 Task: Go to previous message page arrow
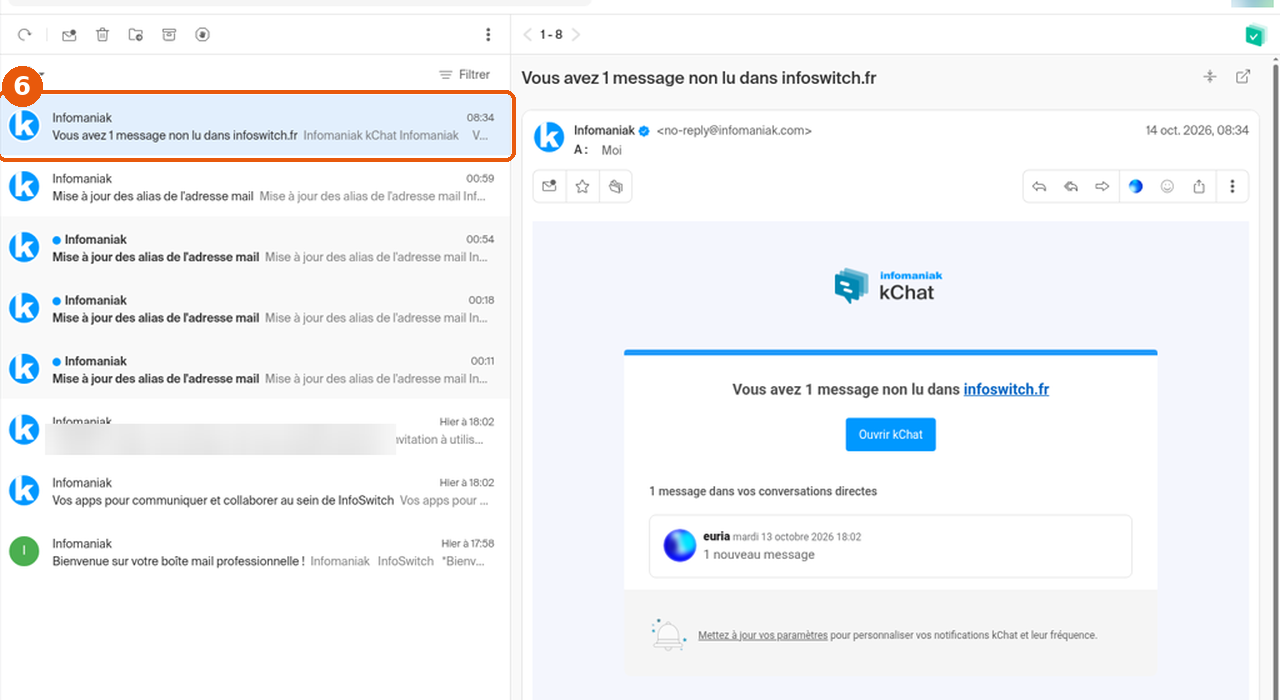click(x=528, y=35)
